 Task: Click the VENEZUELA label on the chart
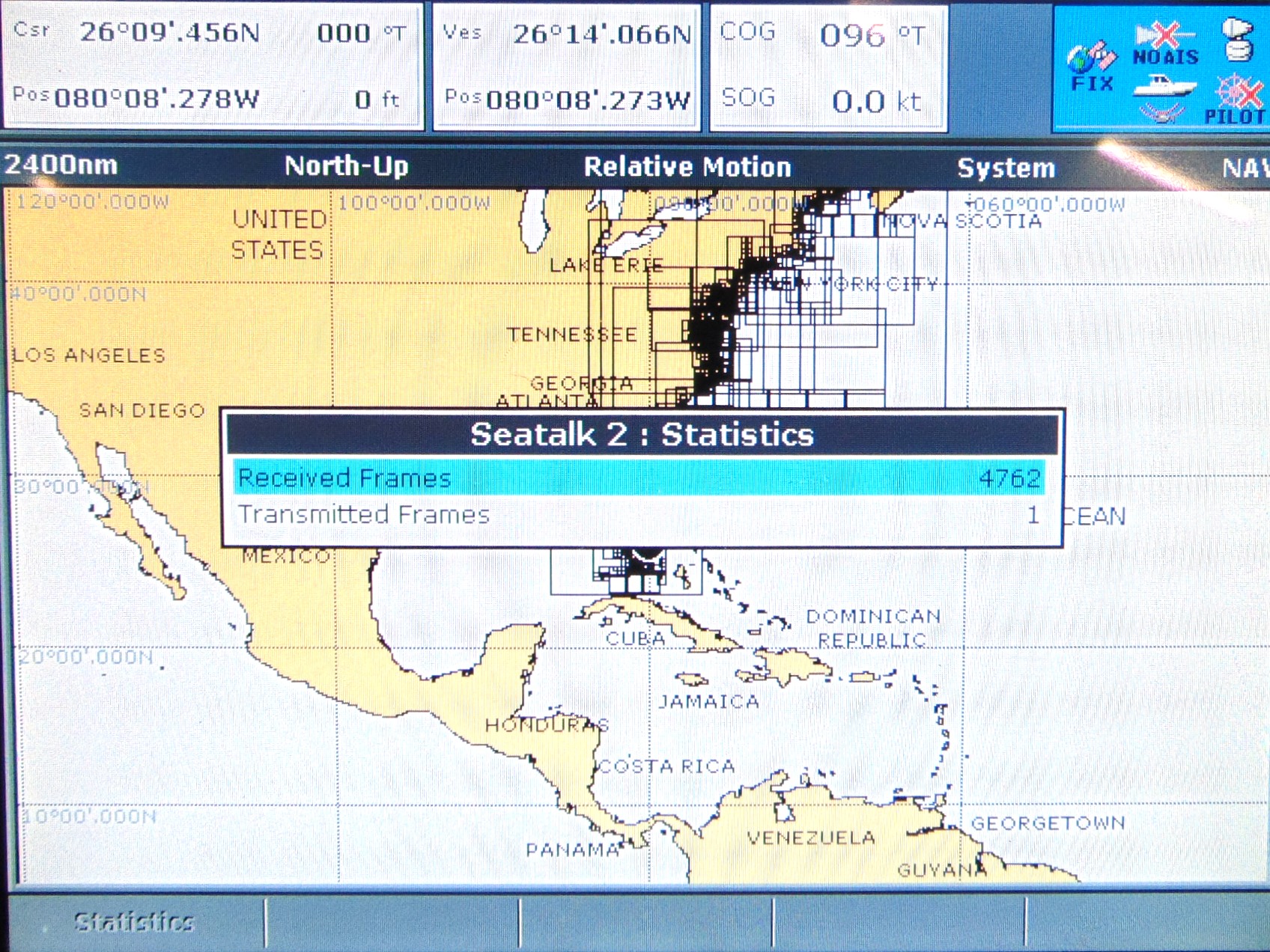pyautogui.click(x=811, y=837)
